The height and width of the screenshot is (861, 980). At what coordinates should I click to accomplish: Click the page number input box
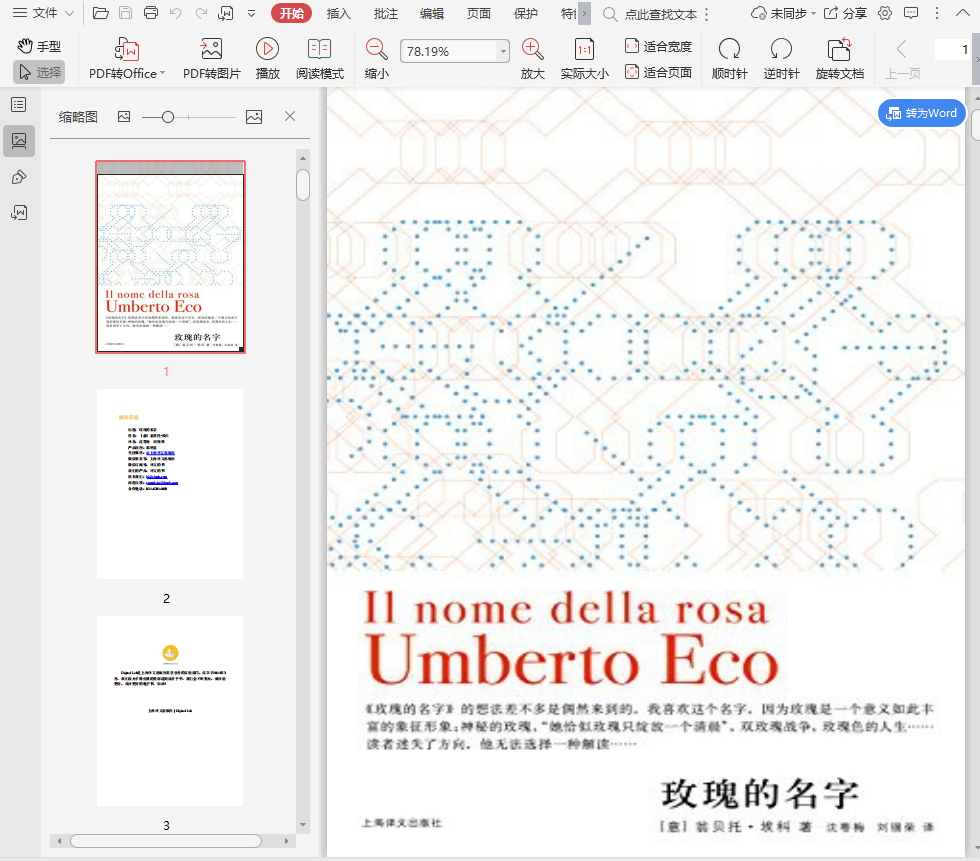[952, 49]
